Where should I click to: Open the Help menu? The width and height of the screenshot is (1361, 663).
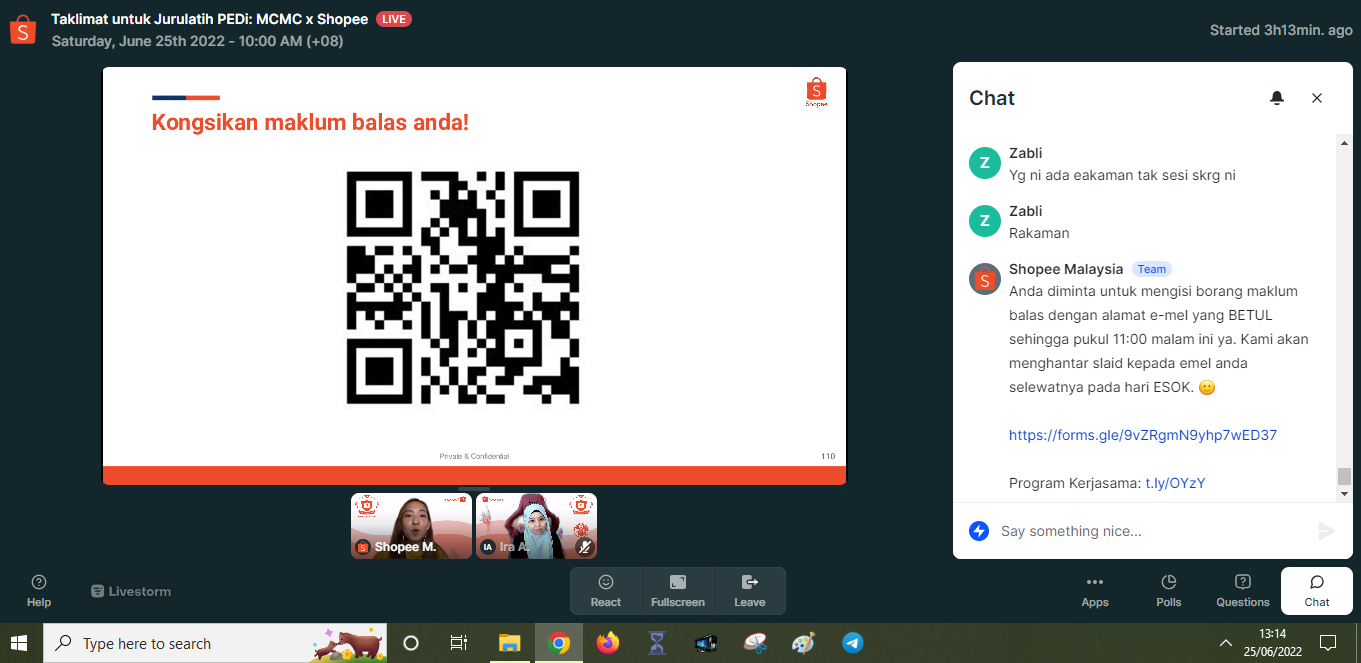(39, 590)
